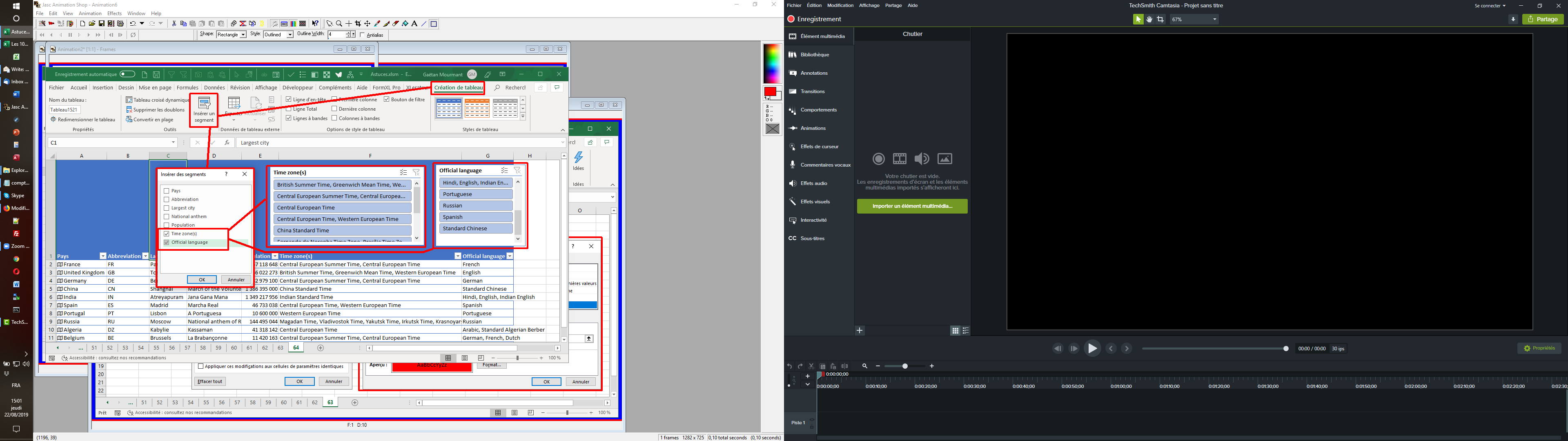Click the add track plus button
Viewport: 1568px width, 441px height.
[808, 376]
